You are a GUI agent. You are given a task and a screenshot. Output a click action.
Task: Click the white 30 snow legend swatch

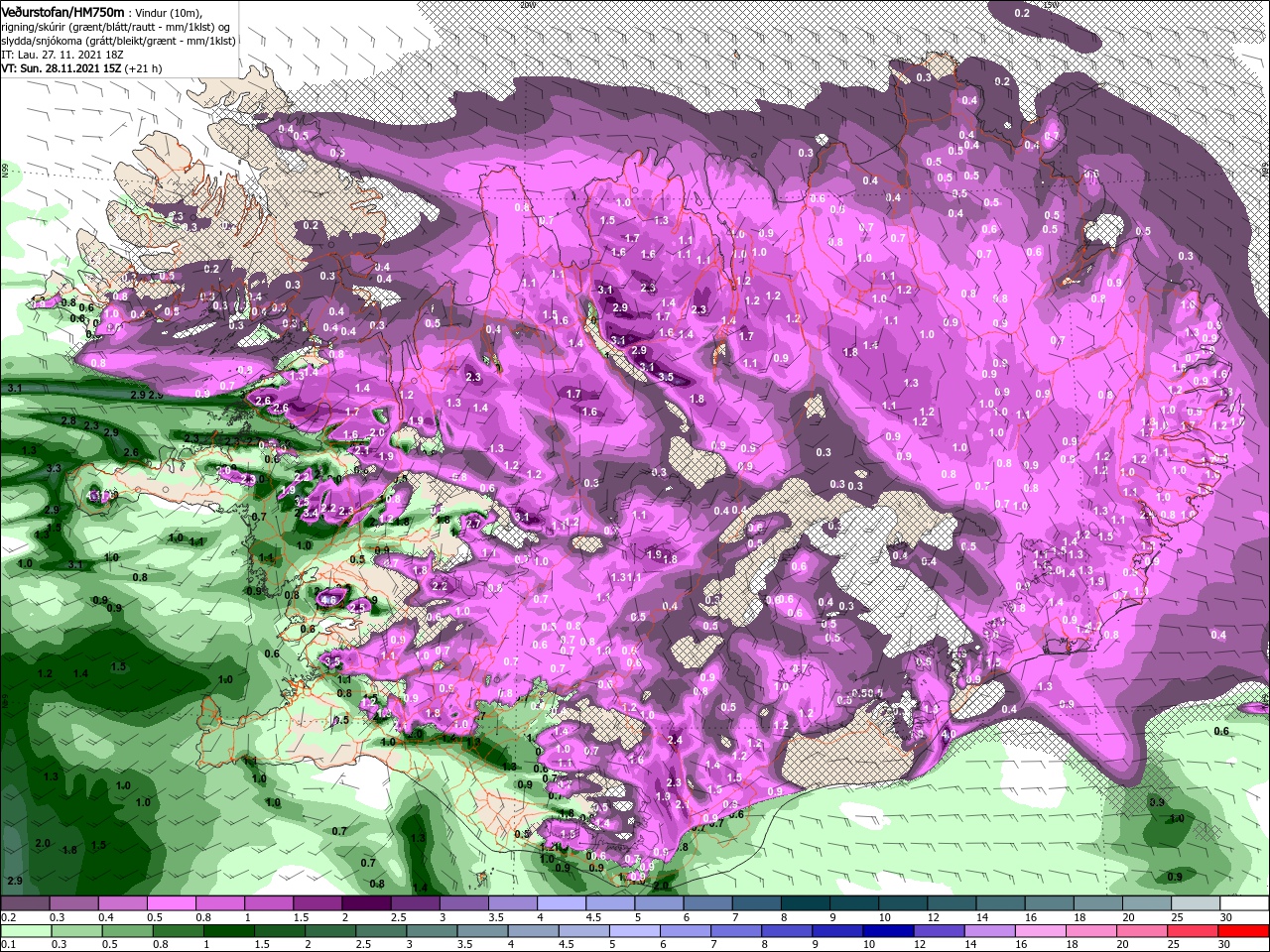(x=1245, y=904)
